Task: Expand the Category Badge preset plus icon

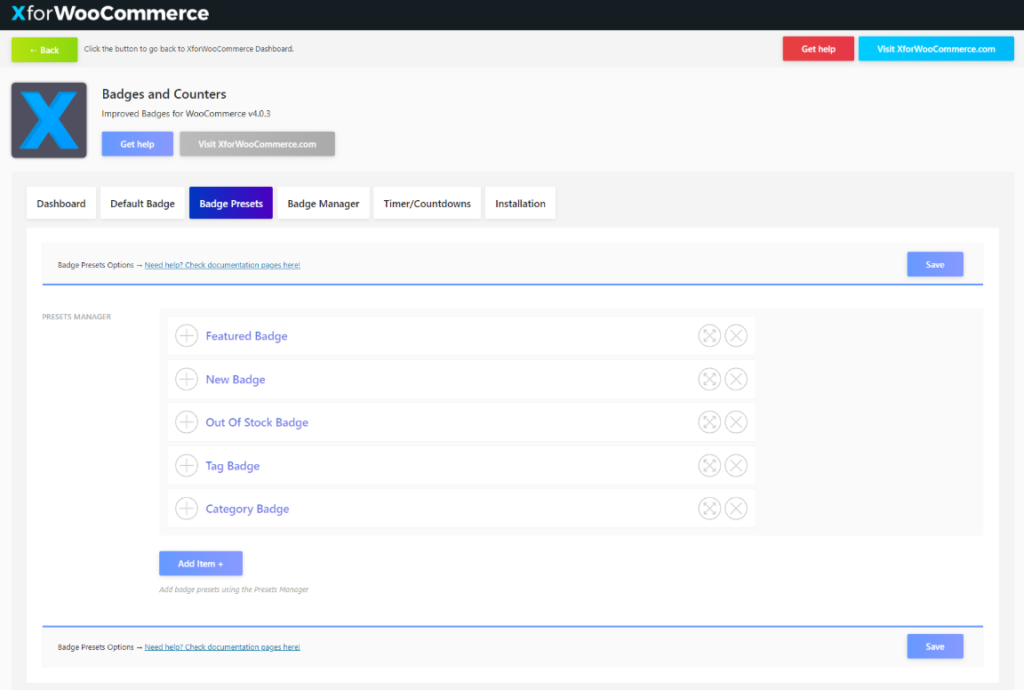Action: [x=187, y=509]
